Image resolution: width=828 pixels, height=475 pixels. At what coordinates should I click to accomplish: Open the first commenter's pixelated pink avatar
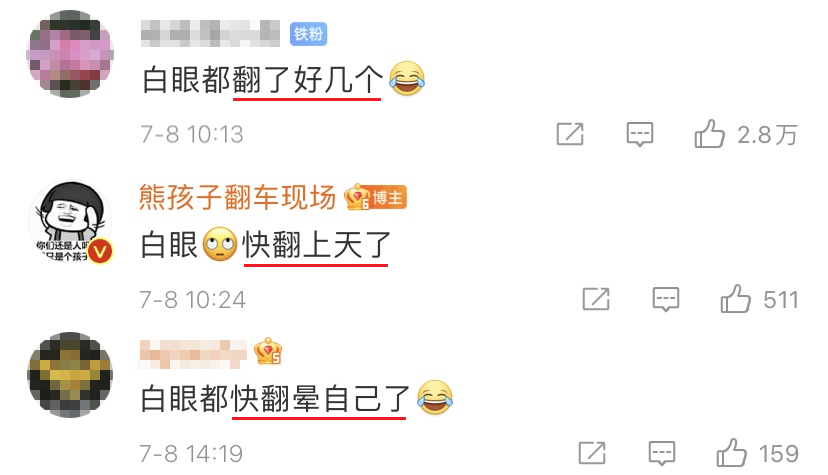click(x=70, y=54)
